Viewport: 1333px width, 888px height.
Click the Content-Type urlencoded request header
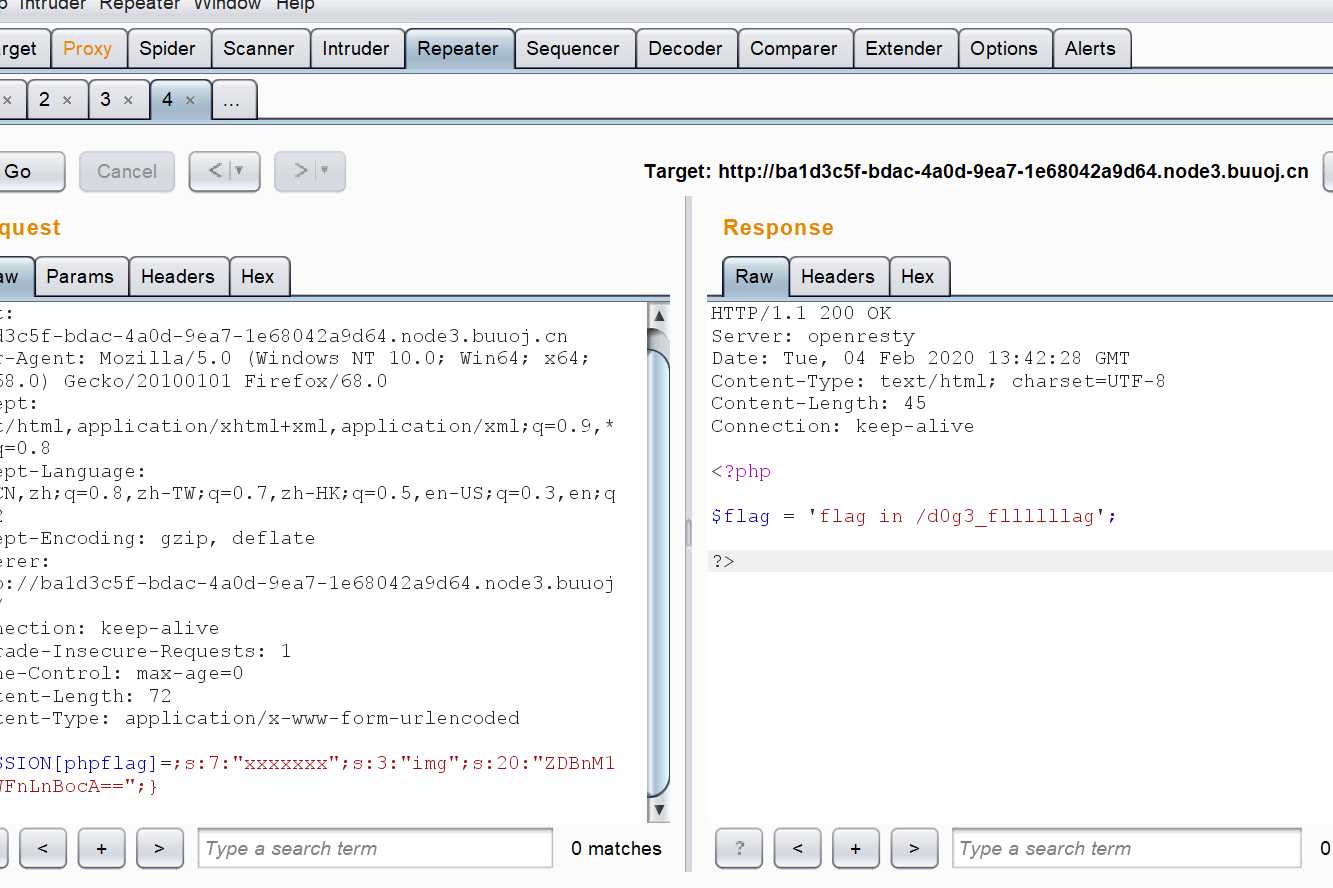click(260, 718)
